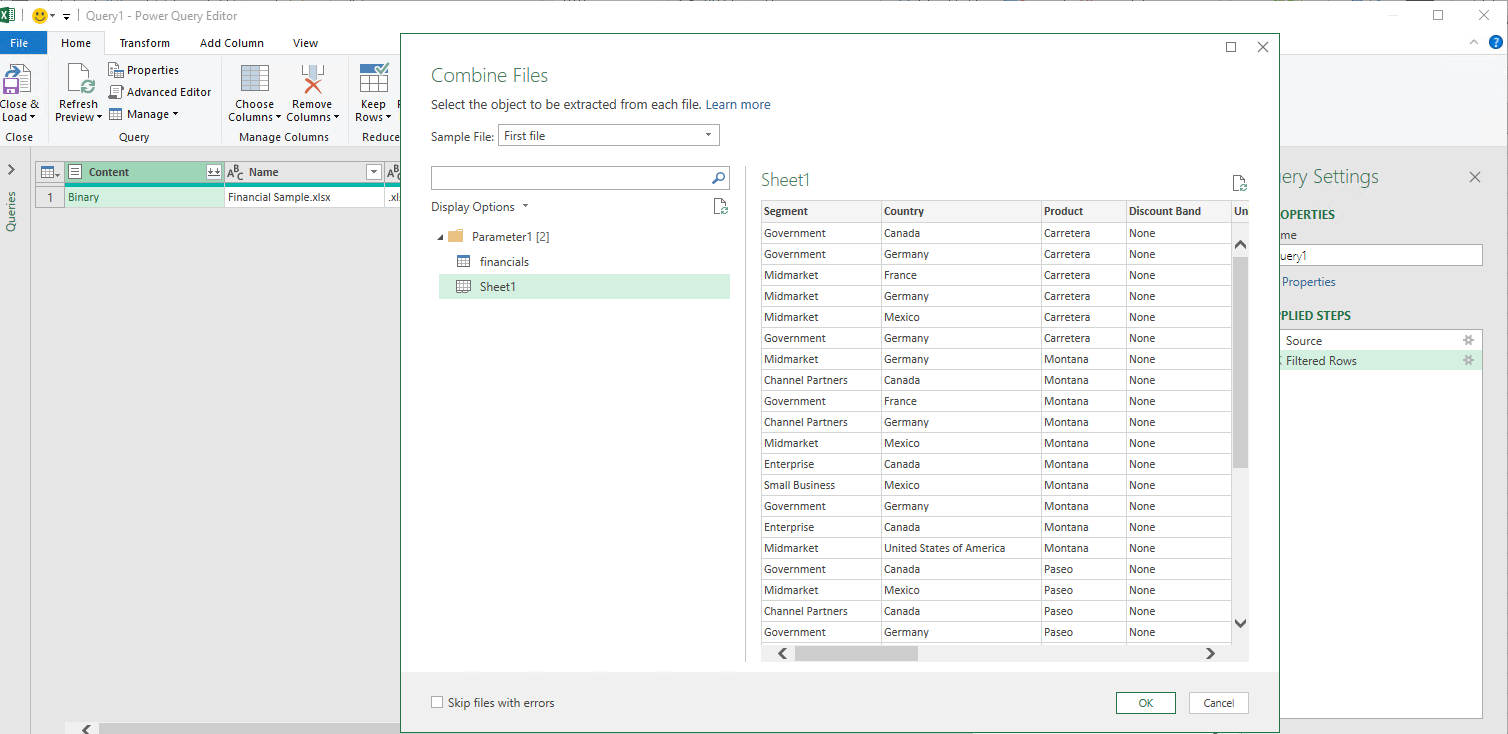The height and width of the screenshot is (734, 1508).
Task: Open the Name column filter dropdown
Action: click(x=374, y=172)
